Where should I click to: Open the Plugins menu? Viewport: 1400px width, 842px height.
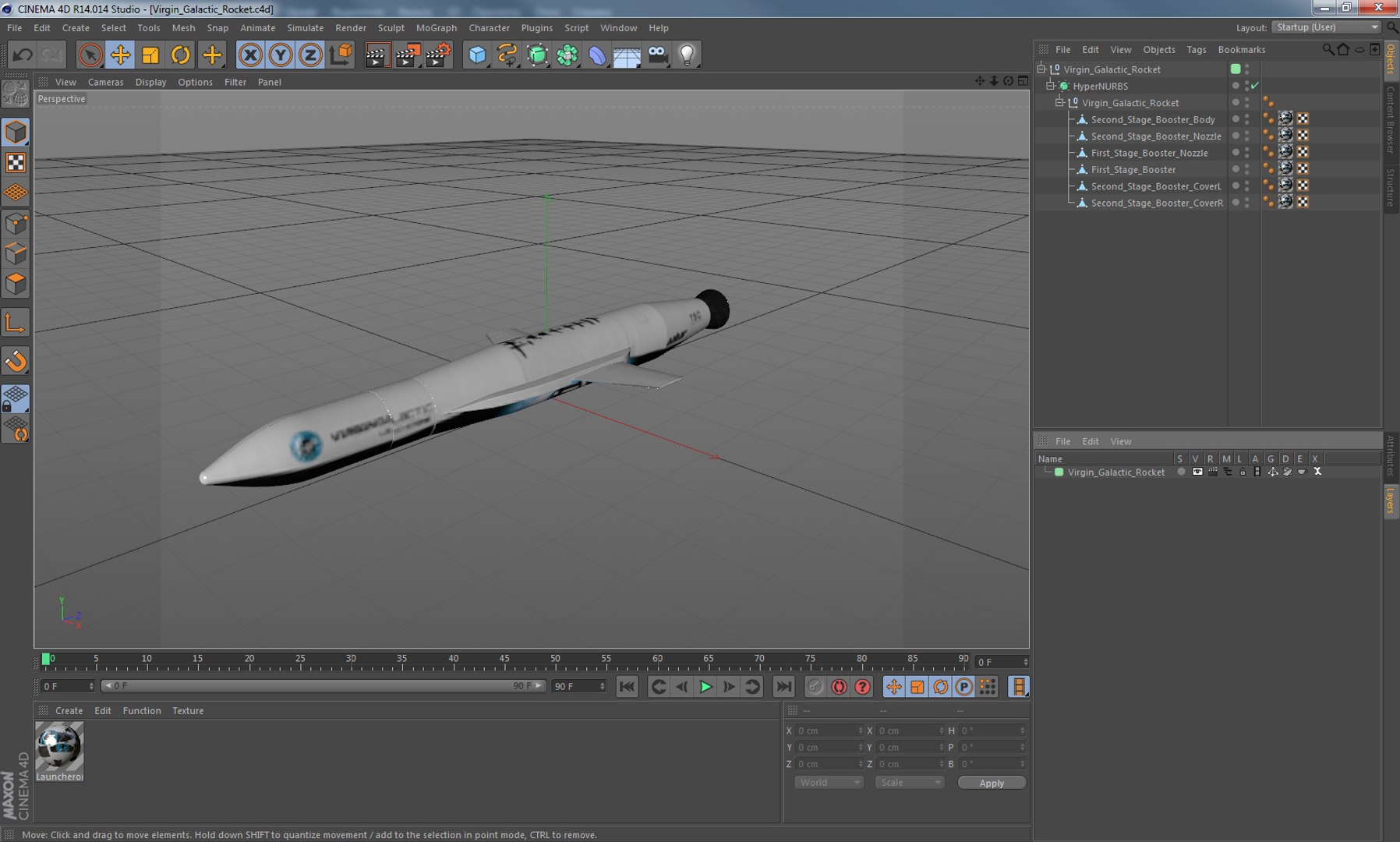(x=536, y=27)
